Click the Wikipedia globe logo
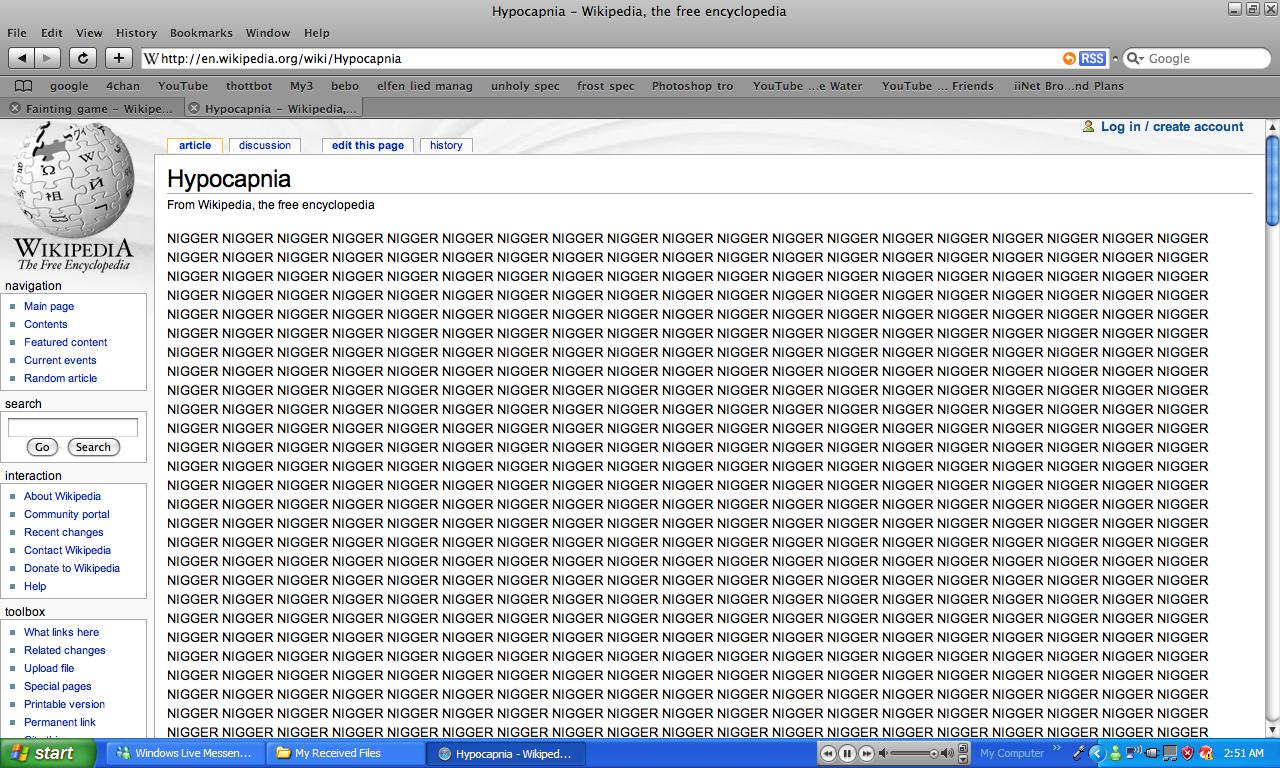 click(x=72, y=180)
